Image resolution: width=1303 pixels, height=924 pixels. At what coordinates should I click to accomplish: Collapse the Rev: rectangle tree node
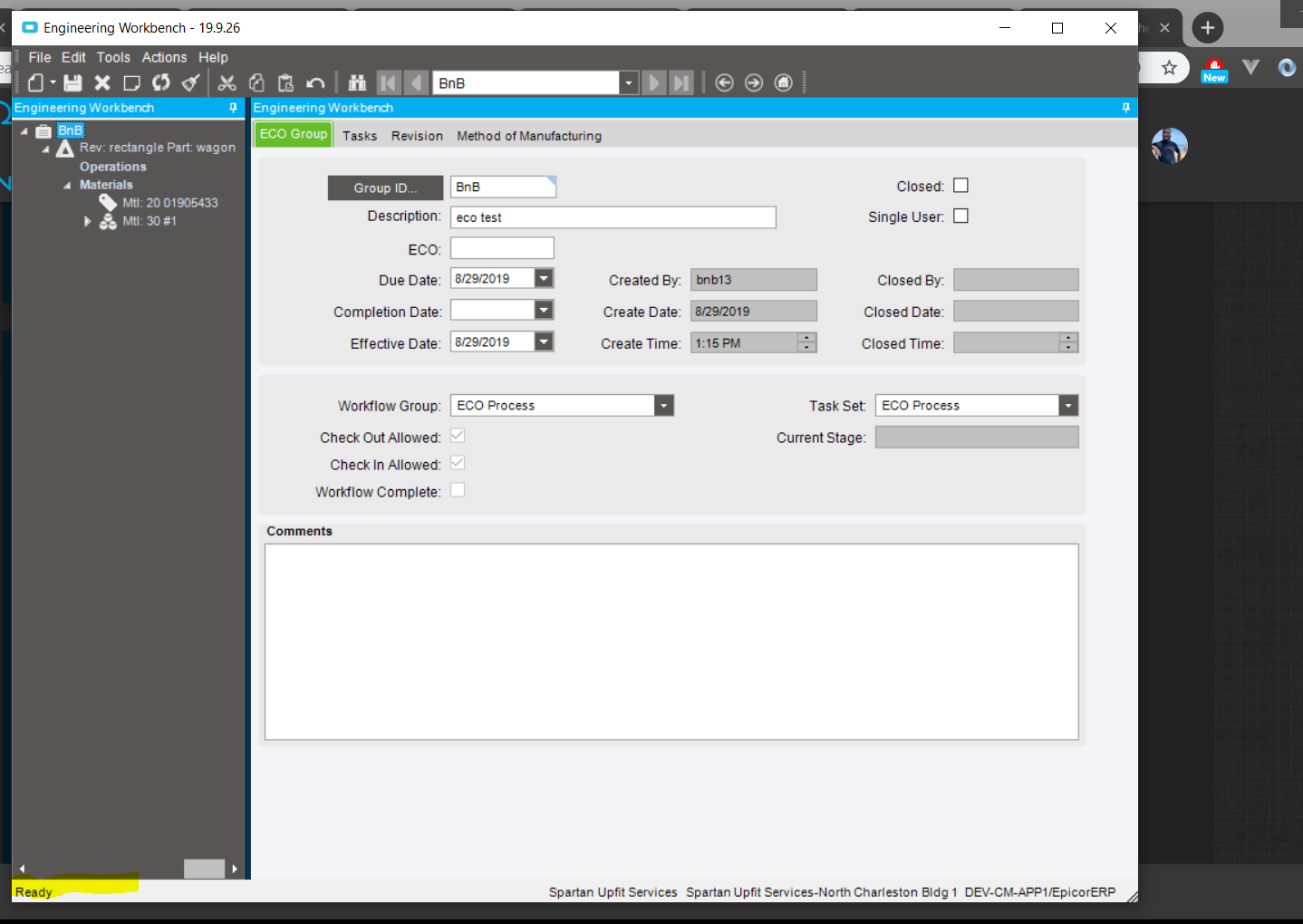[x=45, y=149]
